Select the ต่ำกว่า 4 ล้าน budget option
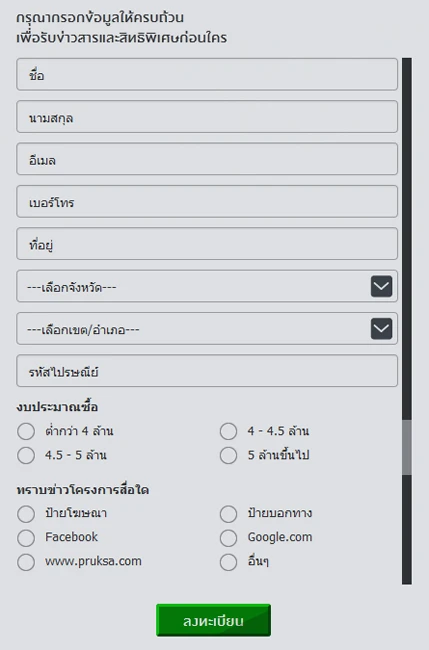Viewport: 429px width, 650px height. 26,431
